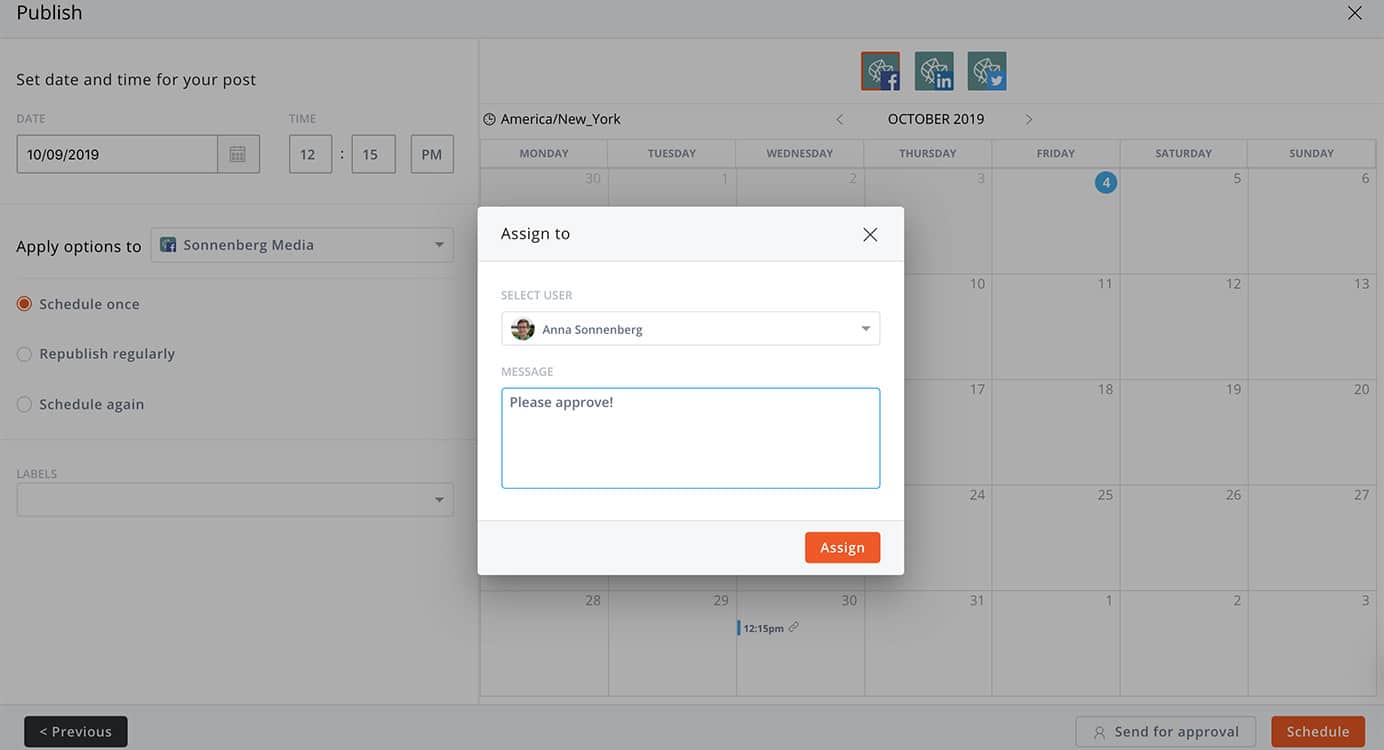Open the Apply options to dropdown

coord(302,245)
